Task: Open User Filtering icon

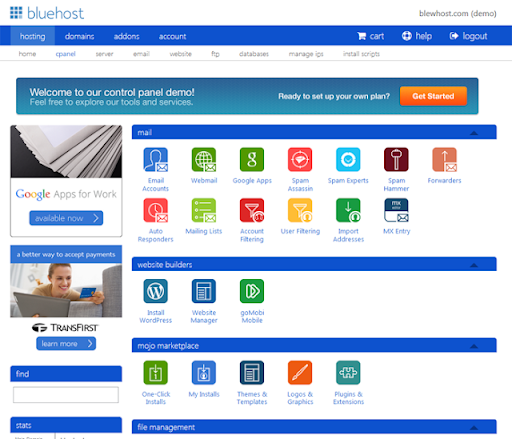Action: click(x=300, y=210)
